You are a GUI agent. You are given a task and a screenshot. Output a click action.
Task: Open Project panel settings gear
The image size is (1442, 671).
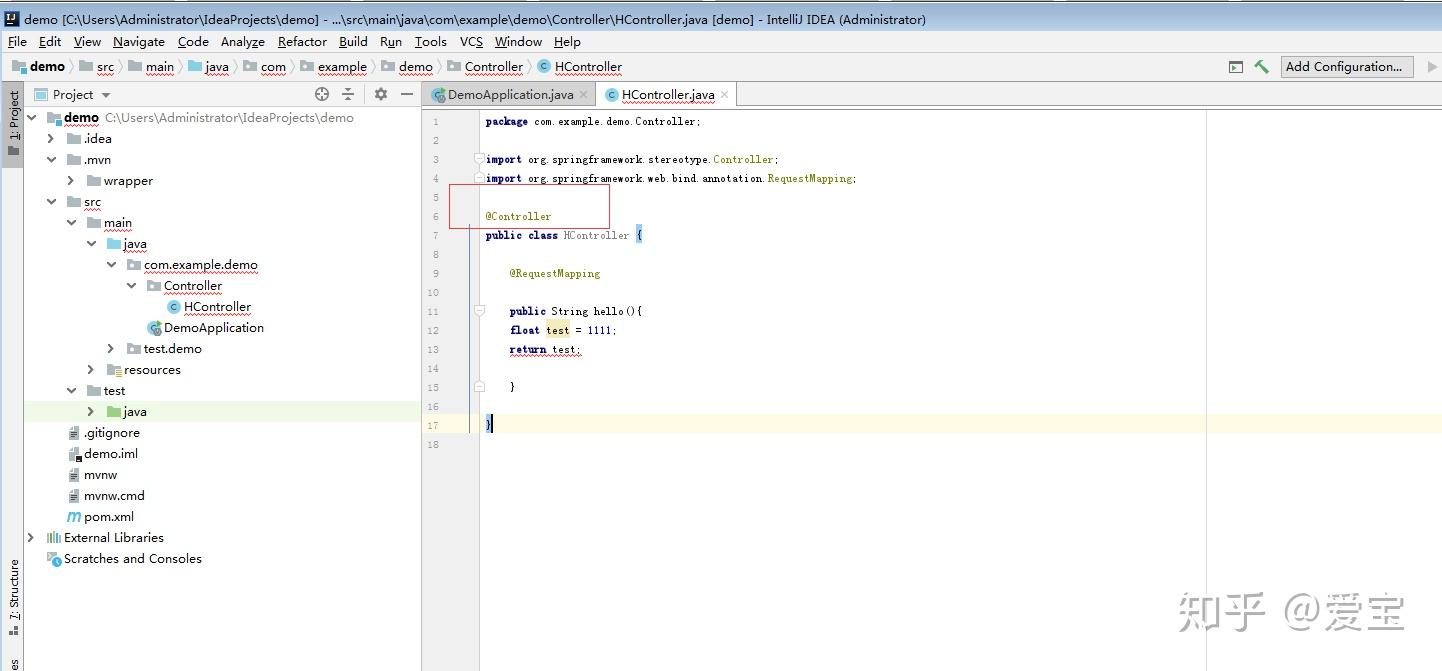pyautogui.click(x=381, y=94)
